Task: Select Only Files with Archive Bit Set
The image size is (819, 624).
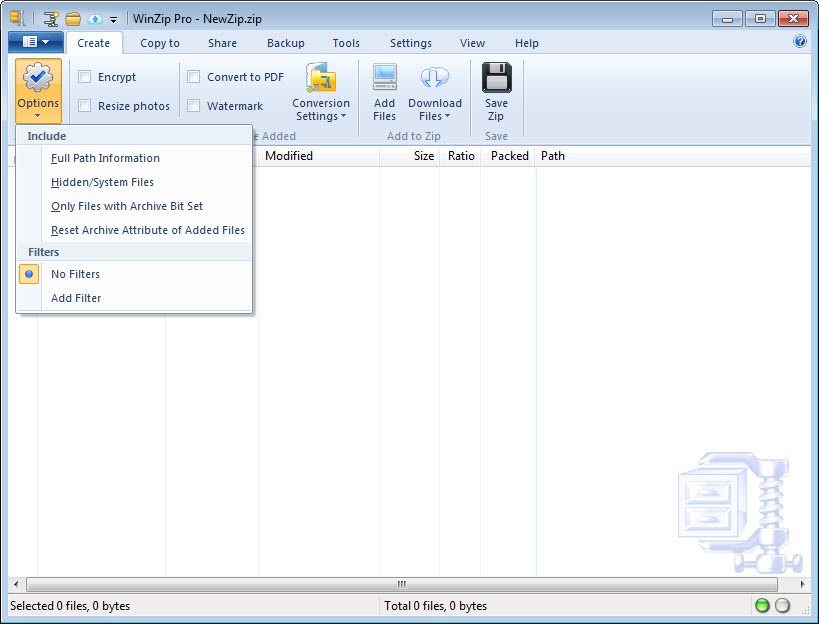Action: click(x=134, y=206)
